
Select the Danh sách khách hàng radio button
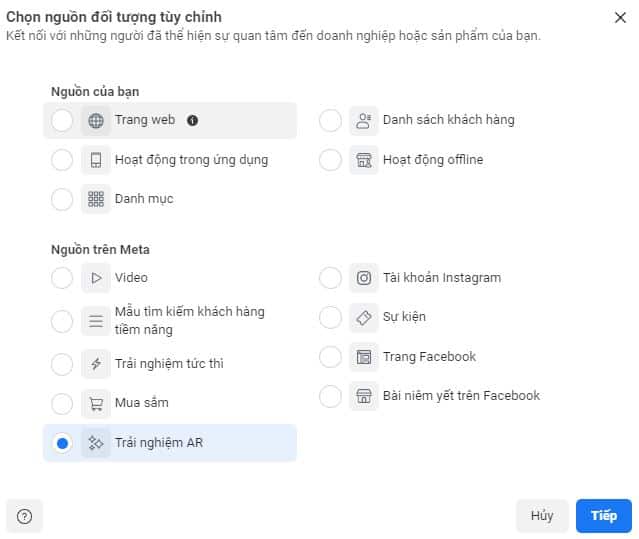click(x=330, y=120)
